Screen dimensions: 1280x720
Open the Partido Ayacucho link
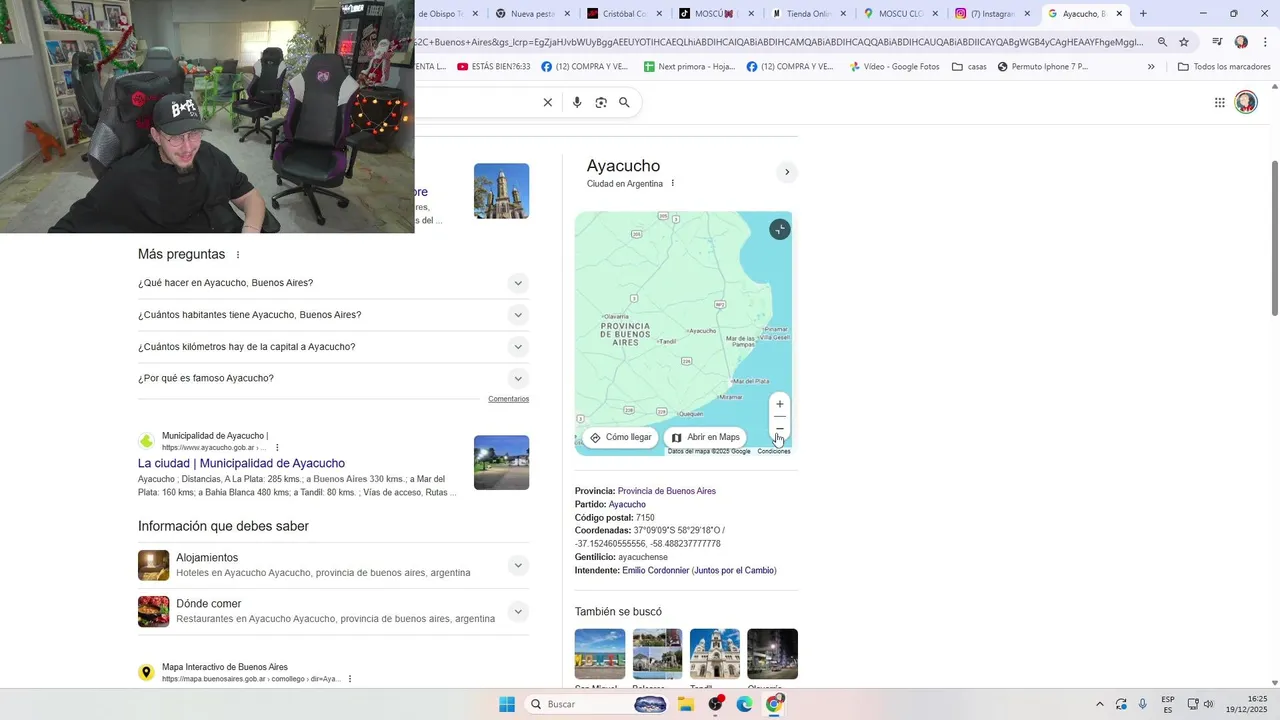coord(627,505)
